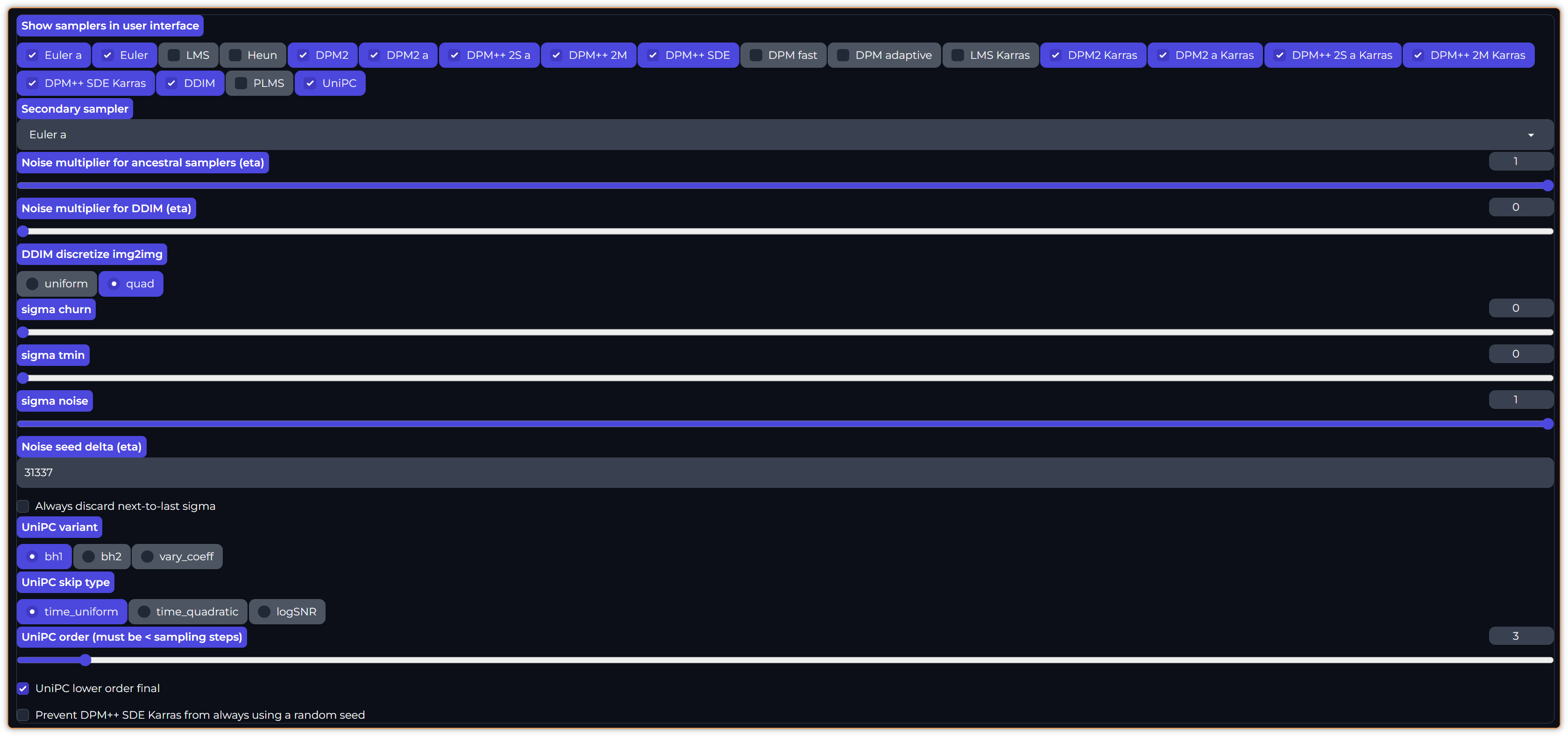Check Always discard next-to-last sigma

coord(23,507)
